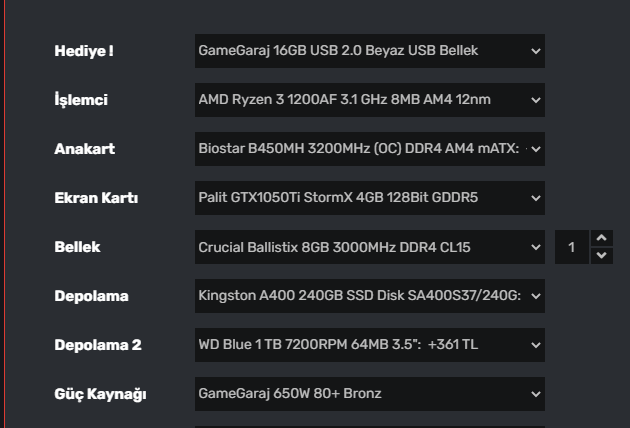The height and width of the screenshot is (428, 630).
Task: Open the Hediye I USB Bellek dropdown
Action: pos(369,51)
